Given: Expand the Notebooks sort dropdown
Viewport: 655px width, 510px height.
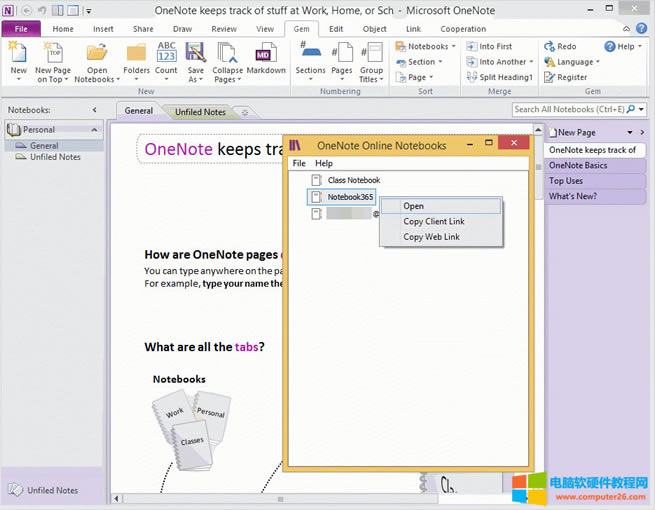Looking at the screenshot, I should pos(426,46).
